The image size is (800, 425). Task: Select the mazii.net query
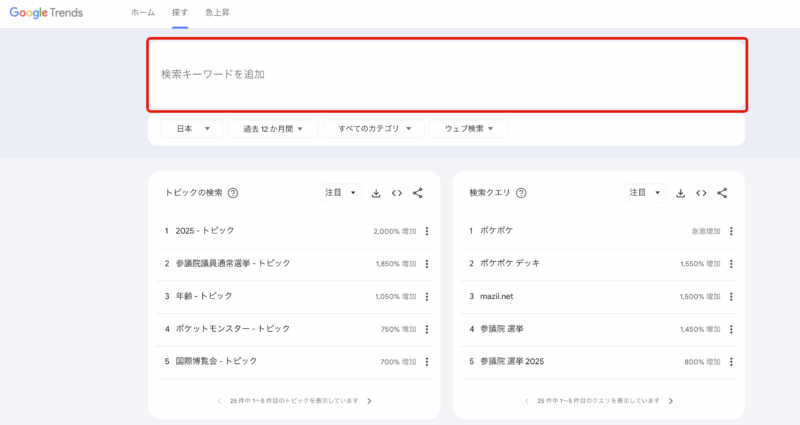pyautogui.click(x=599, y=296)
